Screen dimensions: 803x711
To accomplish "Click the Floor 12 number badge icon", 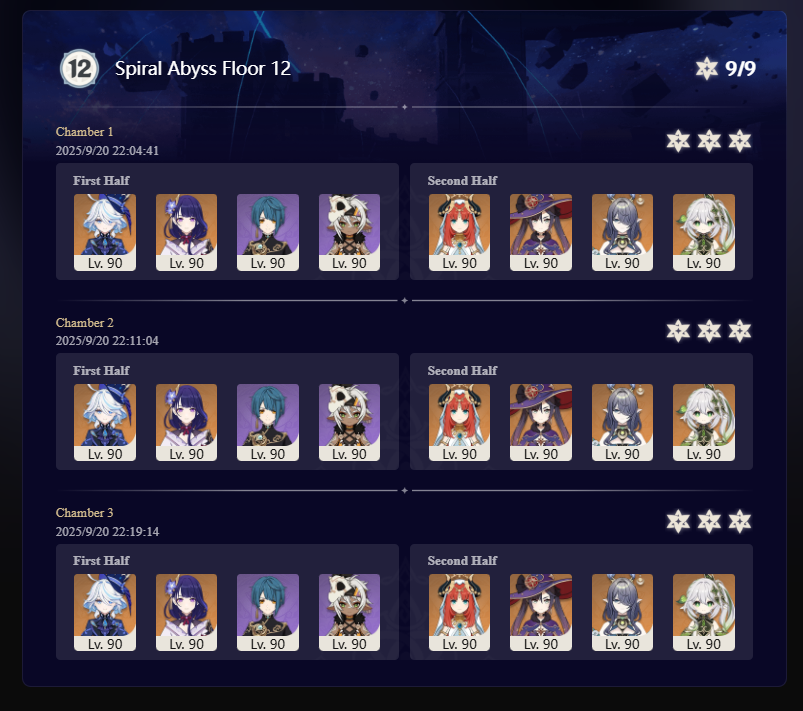I will (79, 68).
